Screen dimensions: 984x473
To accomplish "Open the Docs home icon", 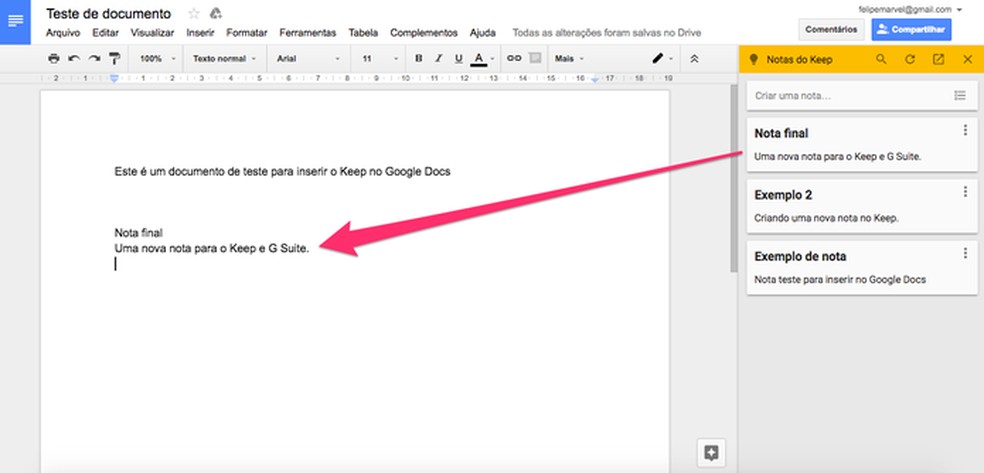I will tap(15, 22).
